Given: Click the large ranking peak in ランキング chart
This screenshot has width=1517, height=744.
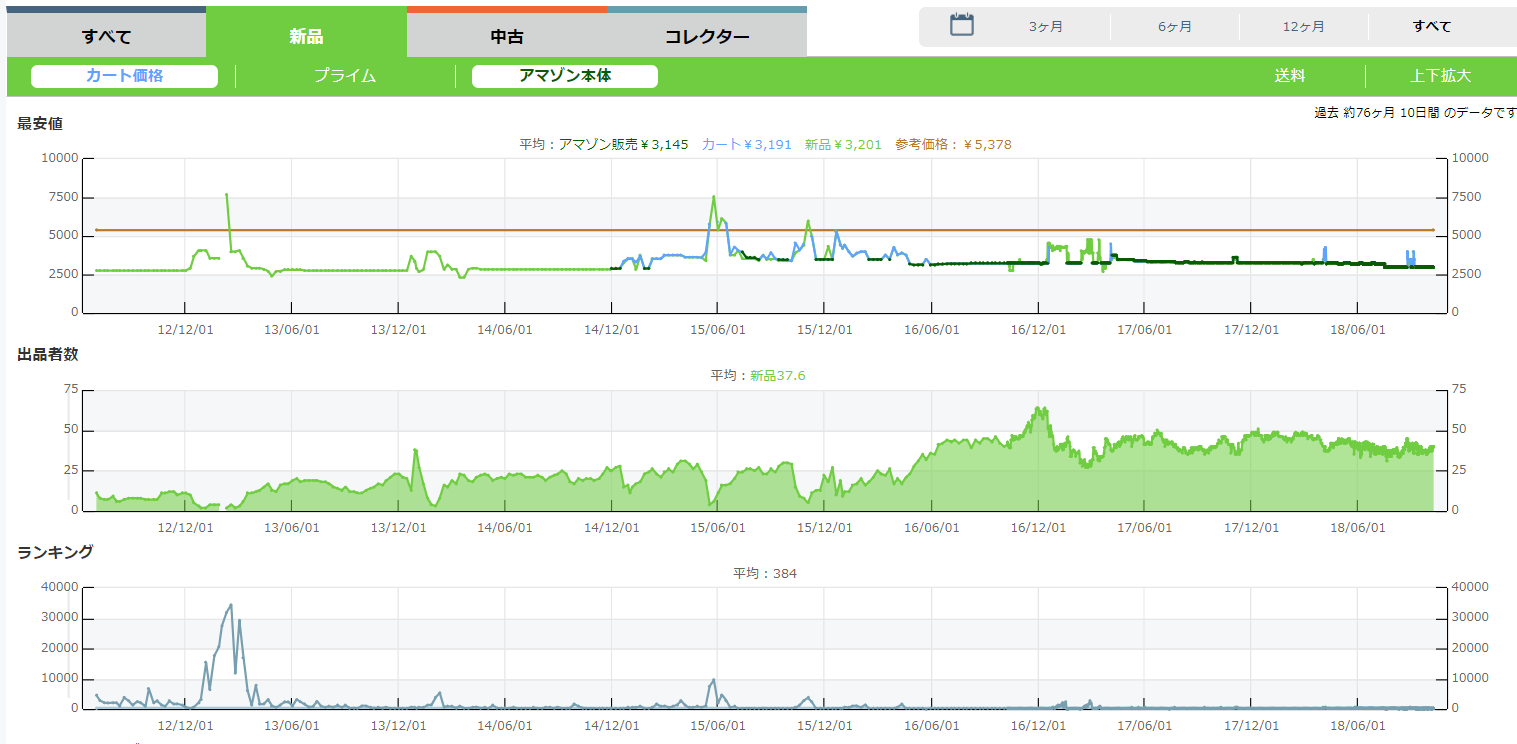Looking at the screenshot, I should click(x=231, y=605).
